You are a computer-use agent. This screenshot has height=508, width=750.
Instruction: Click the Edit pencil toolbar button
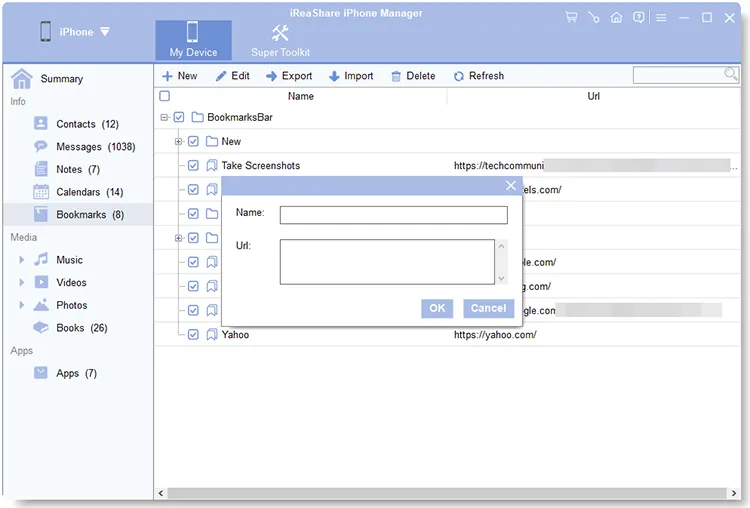[232, 76]
